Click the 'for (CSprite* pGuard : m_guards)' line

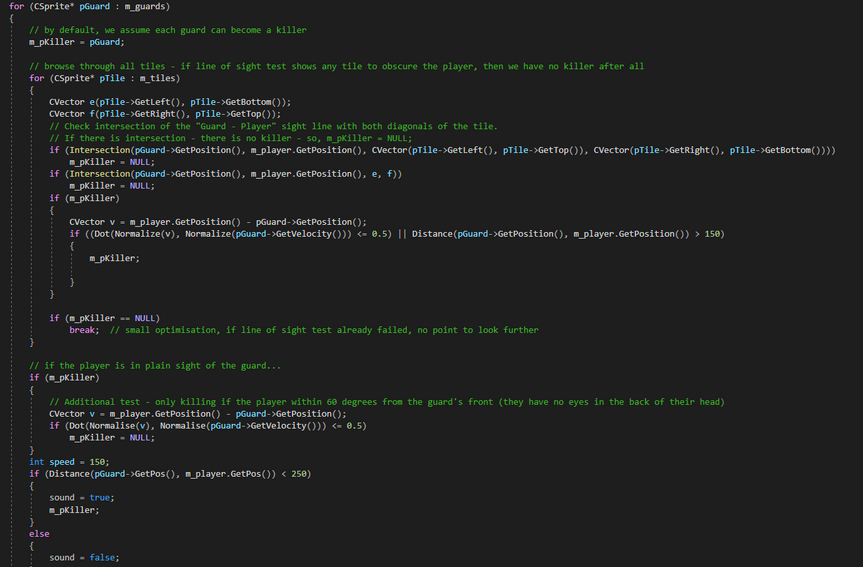[x=89, y=6]
